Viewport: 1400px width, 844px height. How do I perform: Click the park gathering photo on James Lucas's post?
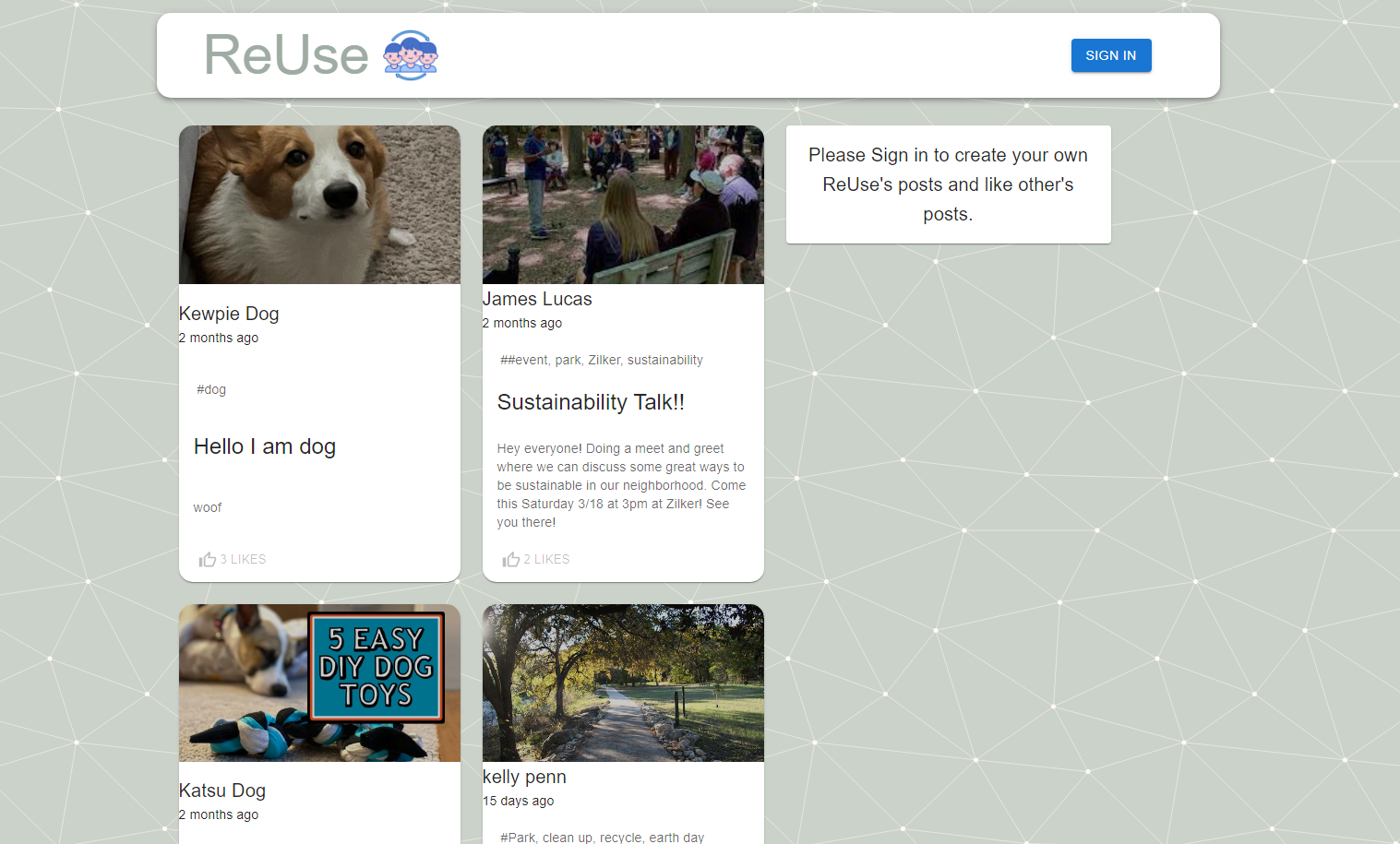(x=623, y=204)
